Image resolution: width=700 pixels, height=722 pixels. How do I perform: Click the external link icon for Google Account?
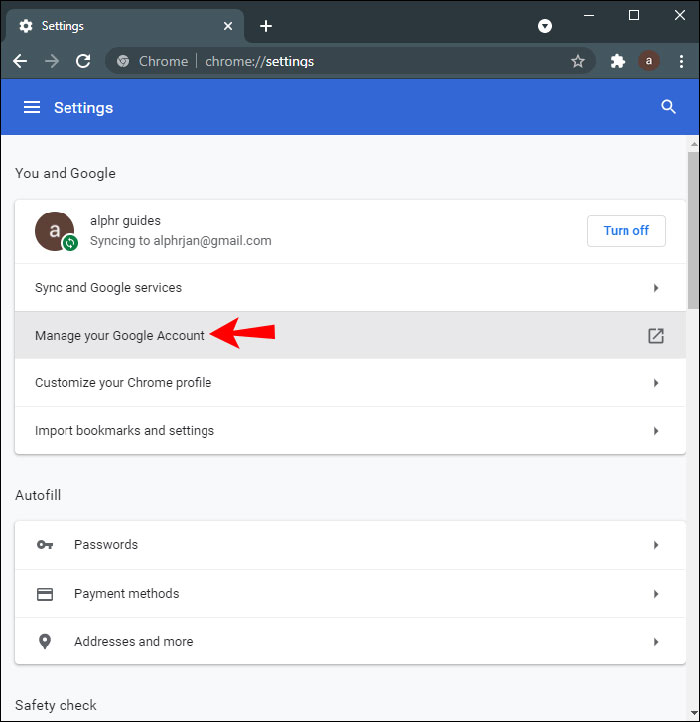[656, 336]
